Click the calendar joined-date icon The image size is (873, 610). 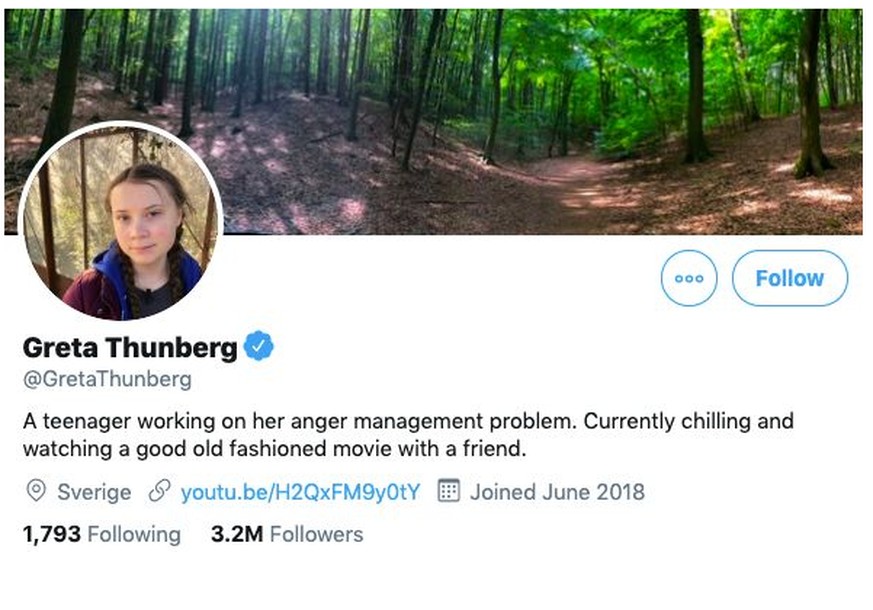click(x=449, y=491)
